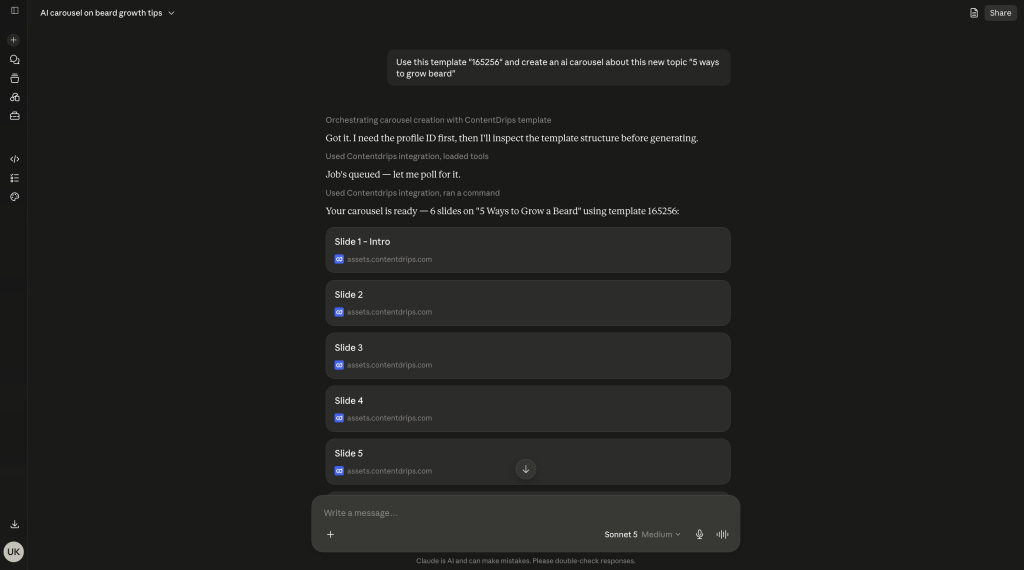Click the task list icon in sidebar

[x=14, y=178]
